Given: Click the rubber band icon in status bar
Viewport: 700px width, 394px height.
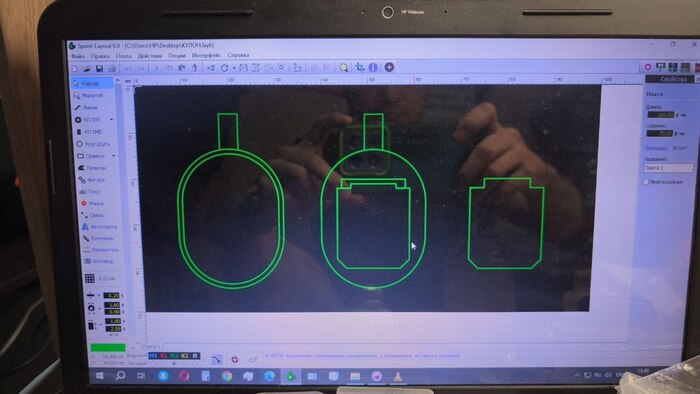Looking at the screenshot, I should 217,359.
